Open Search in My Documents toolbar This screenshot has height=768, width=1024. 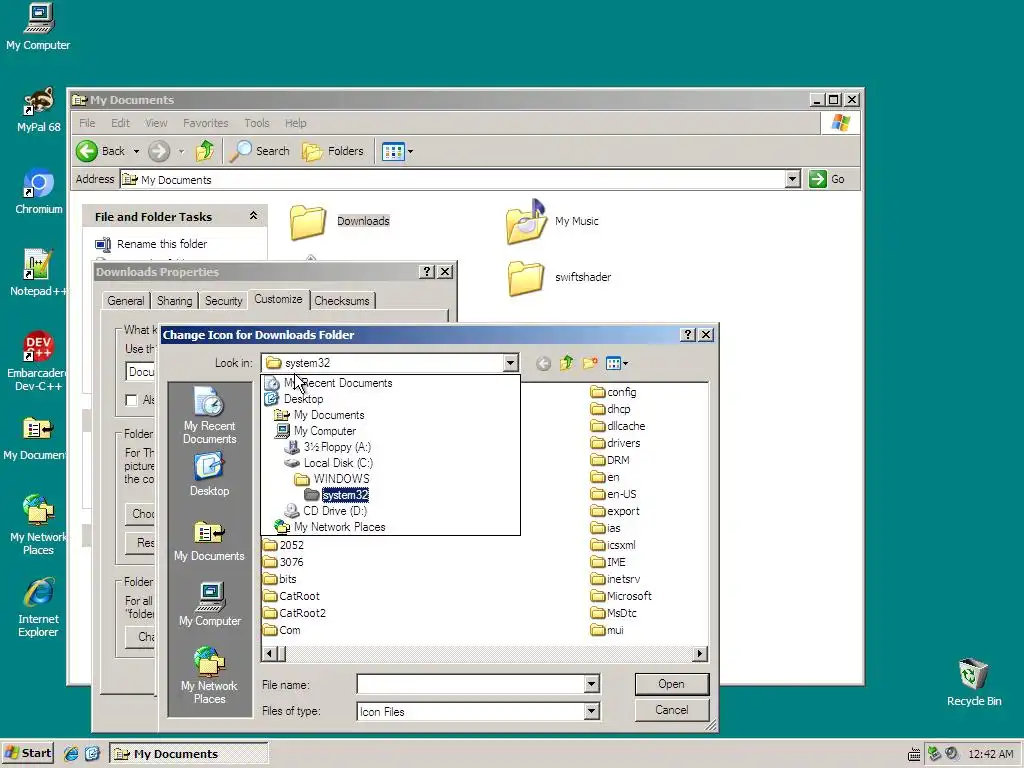click(x=260, y=151)
